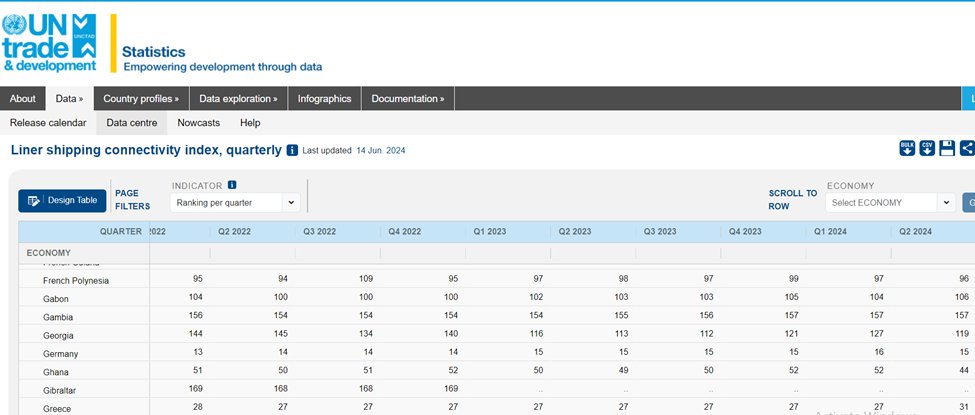Expand the Ranking per quarter dropdown
The image size is (975, 415).
click(x=235, y=202)
